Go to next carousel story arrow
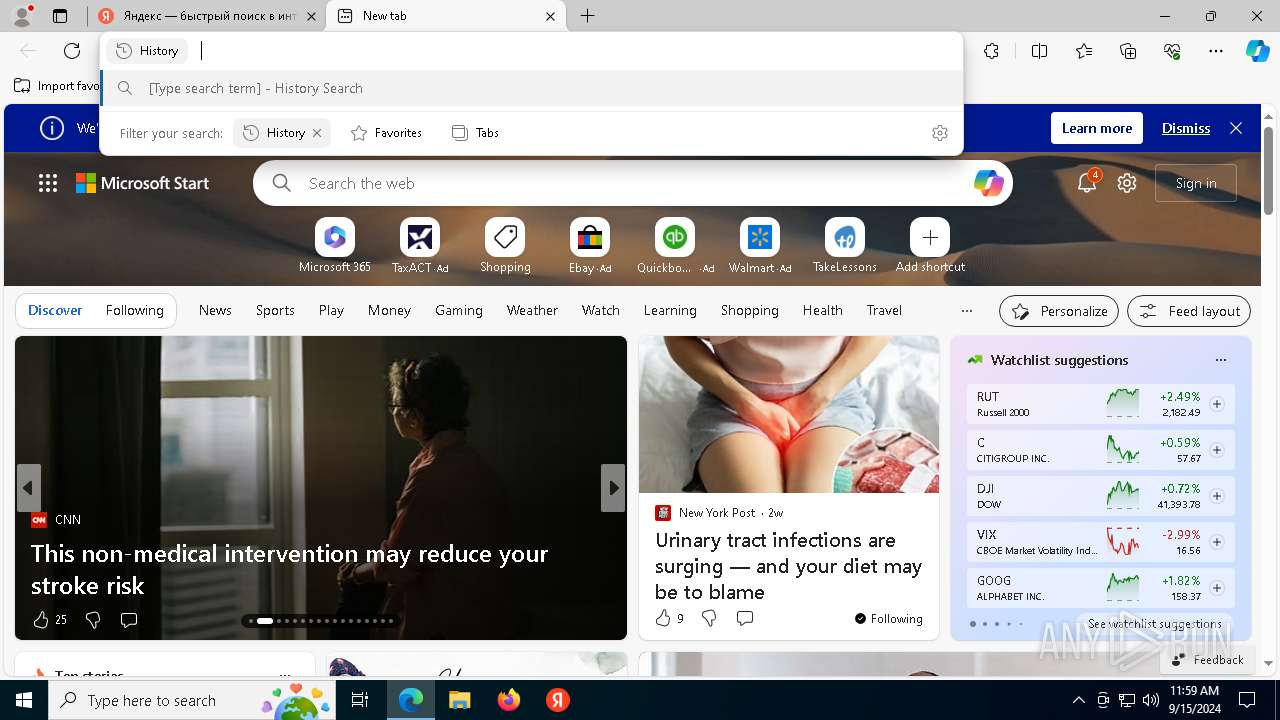This screenshot has height=720, width=1280. (x=613, y=488)
